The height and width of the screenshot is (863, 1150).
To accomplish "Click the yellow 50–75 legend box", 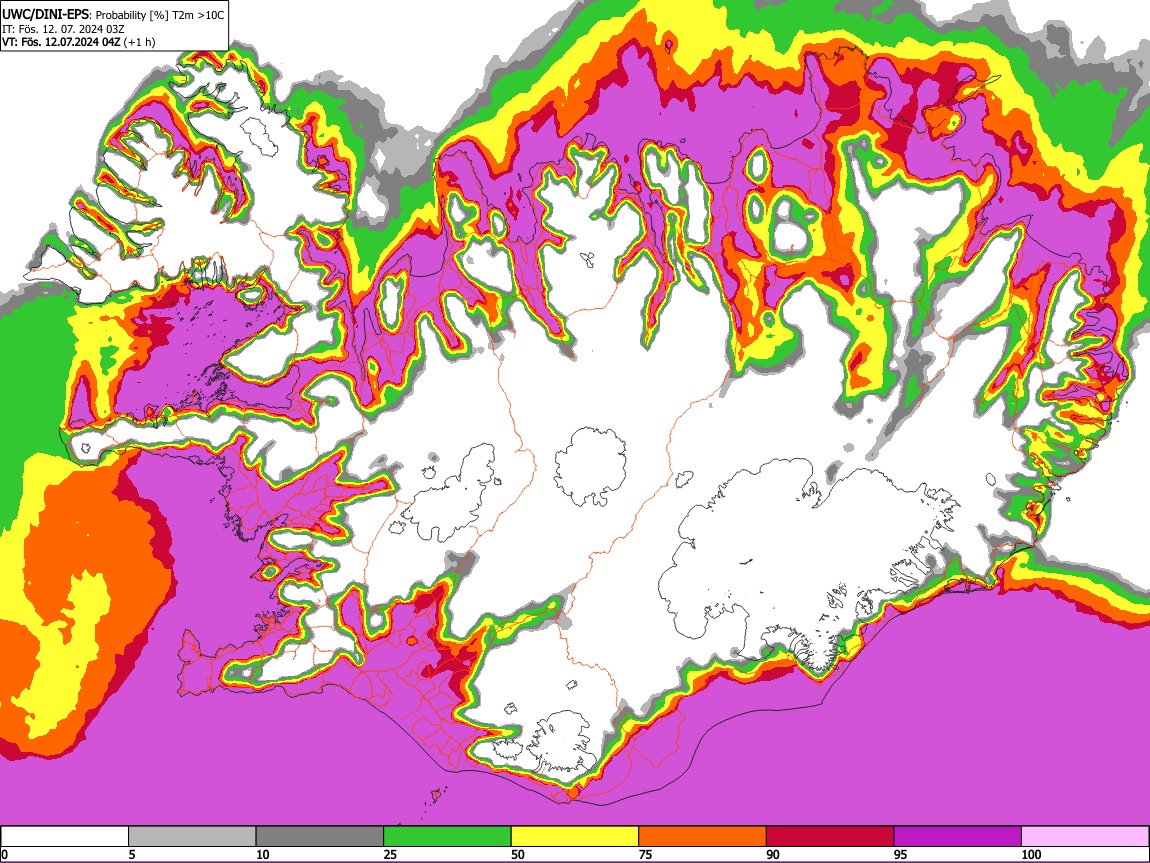I will point(575,837).
